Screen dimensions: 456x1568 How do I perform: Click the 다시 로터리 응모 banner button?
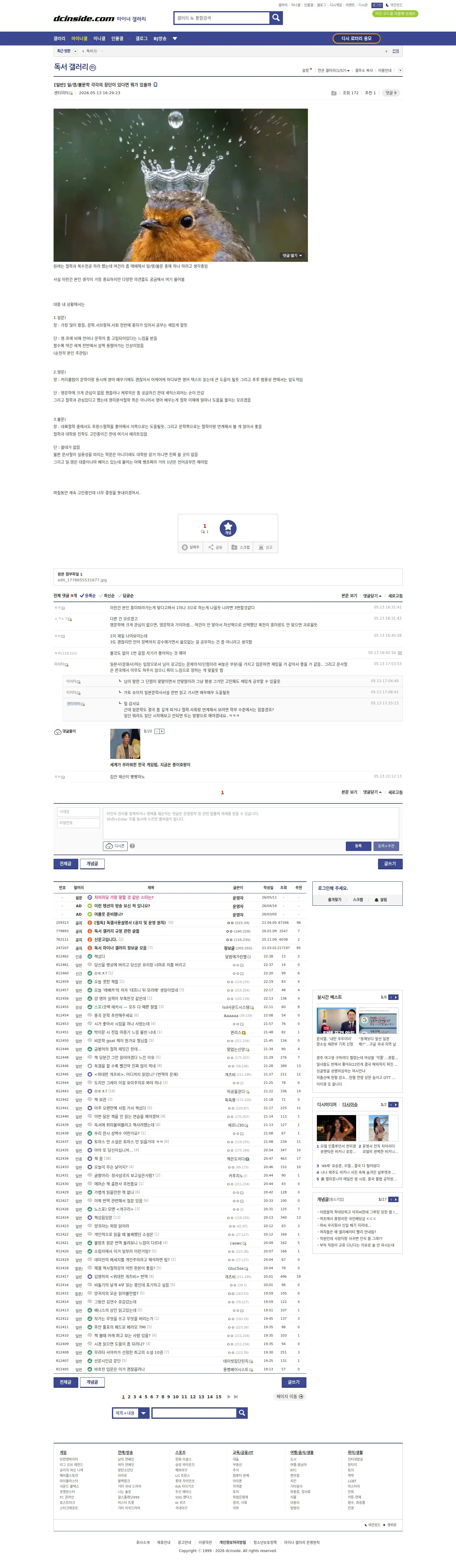[356, 38]
